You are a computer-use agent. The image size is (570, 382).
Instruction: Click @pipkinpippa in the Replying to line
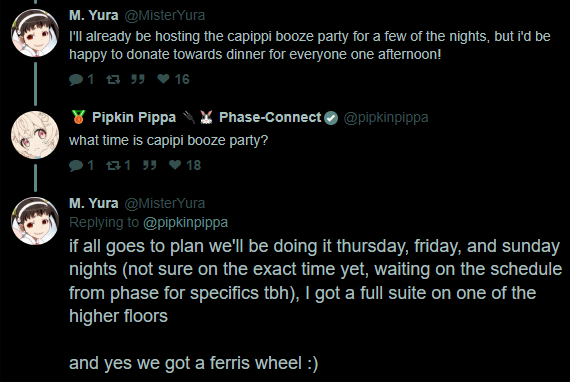coord(185,222)
